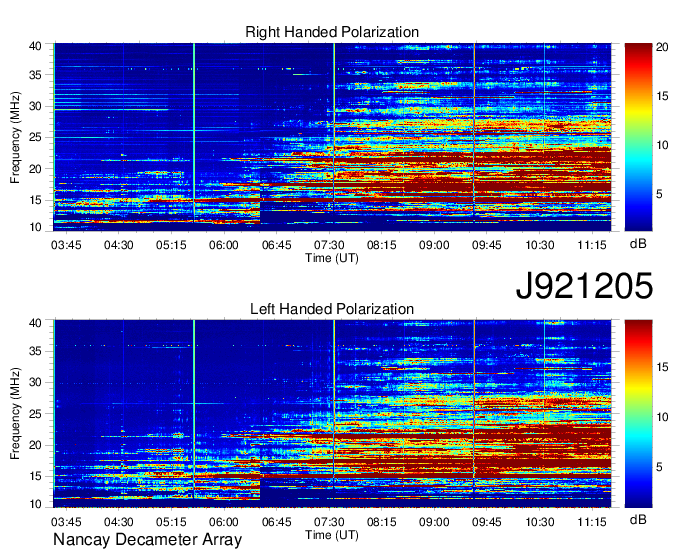Screen dimensions: 680x552
Task: Click 20 MHz tick on Left Handed frequency axis
Action: (35, 445)
